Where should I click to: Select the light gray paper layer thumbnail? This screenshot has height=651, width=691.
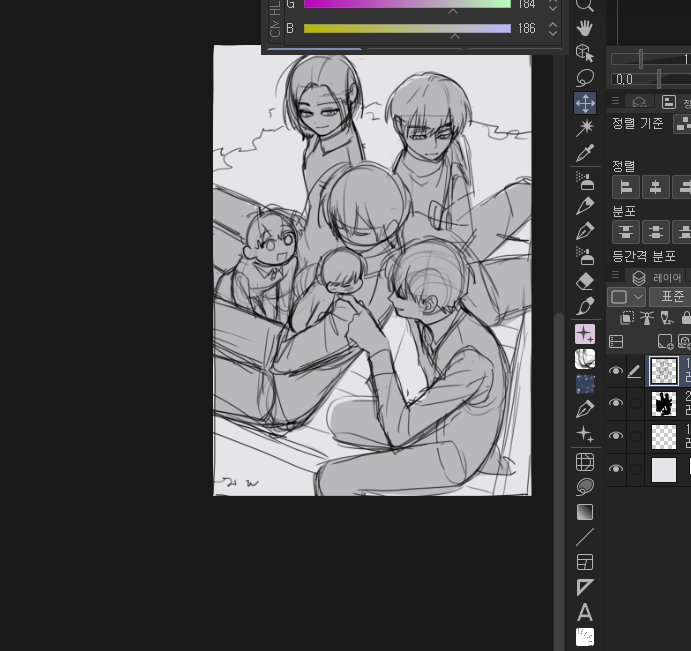point(664,469)
